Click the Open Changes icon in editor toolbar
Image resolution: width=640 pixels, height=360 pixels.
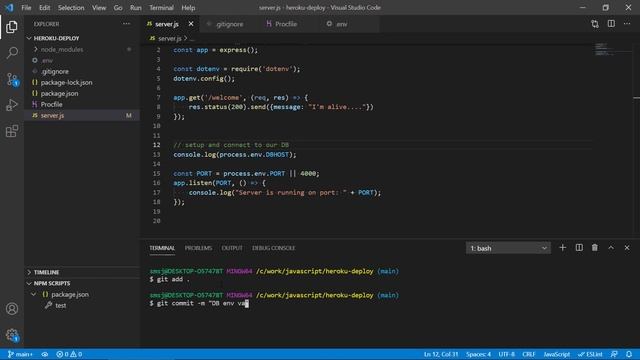(x=595, y=24)
